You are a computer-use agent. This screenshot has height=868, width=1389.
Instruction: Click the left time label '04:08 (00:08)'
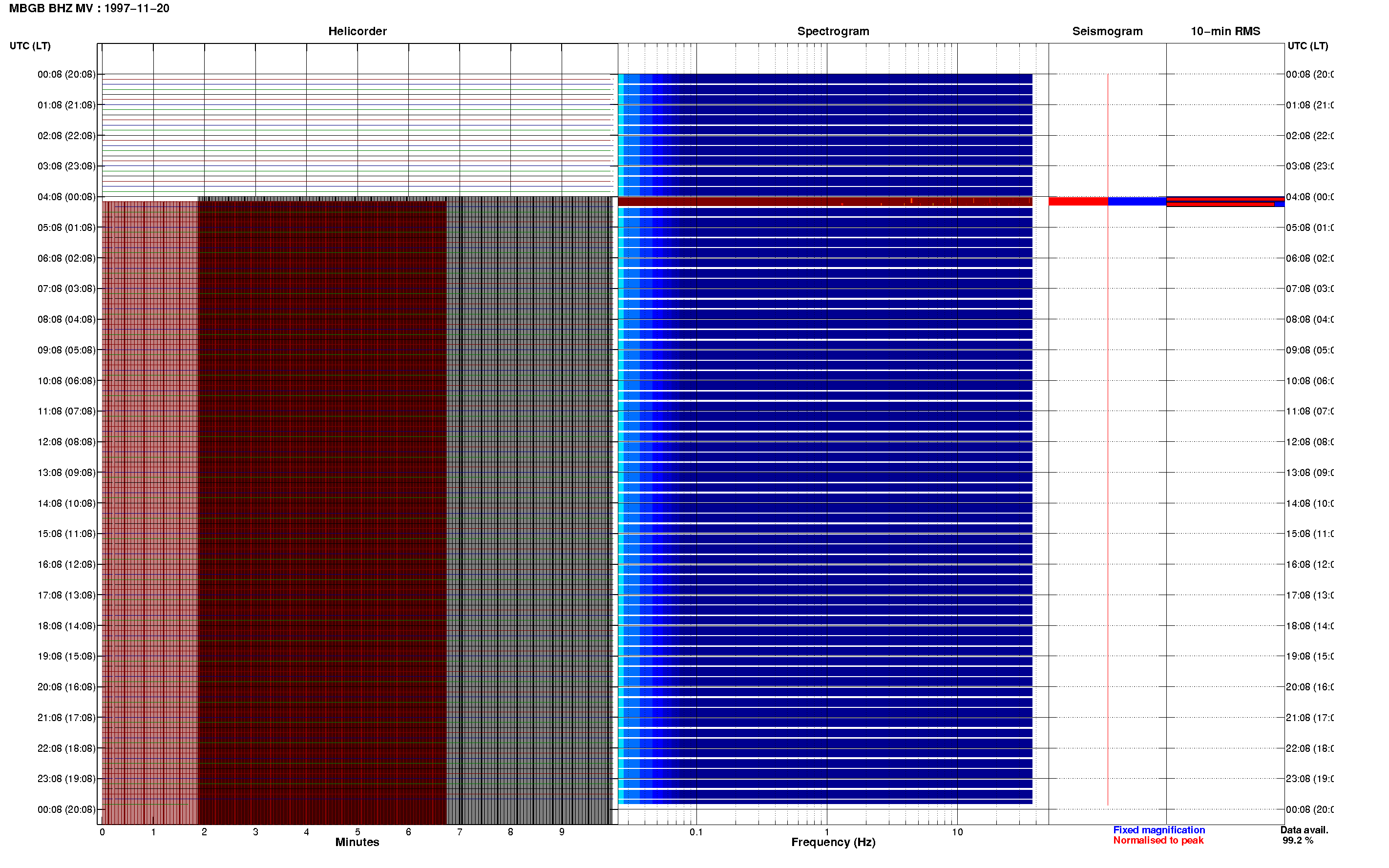pyautogui.click(x=66, y=197)
